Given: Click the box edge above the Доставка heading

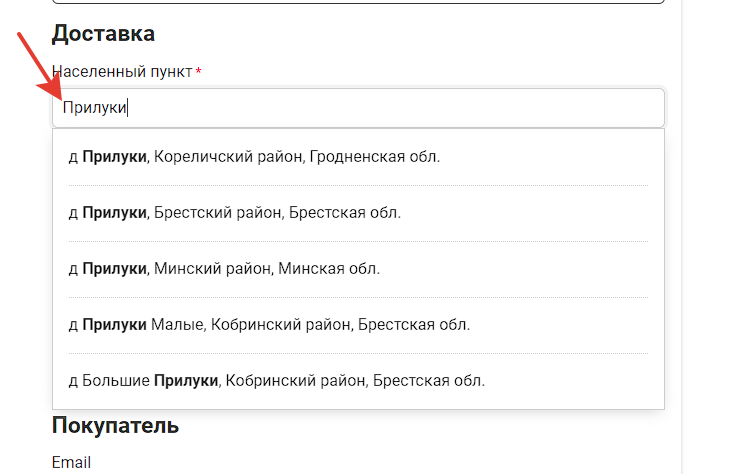Looking at the screenshot, I should [358, 2].
